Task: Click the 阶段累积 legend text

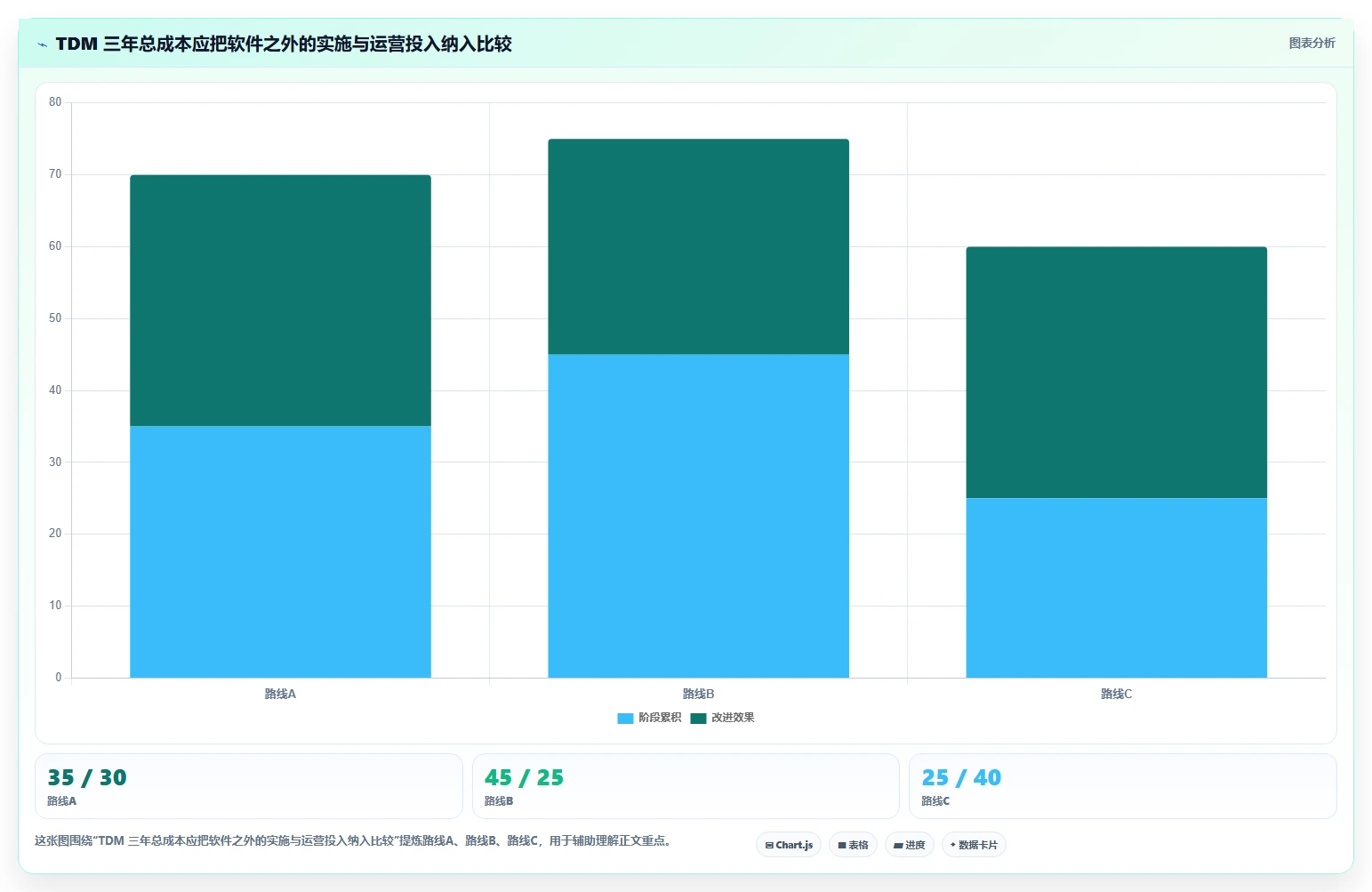Action: tap(660, 718)
